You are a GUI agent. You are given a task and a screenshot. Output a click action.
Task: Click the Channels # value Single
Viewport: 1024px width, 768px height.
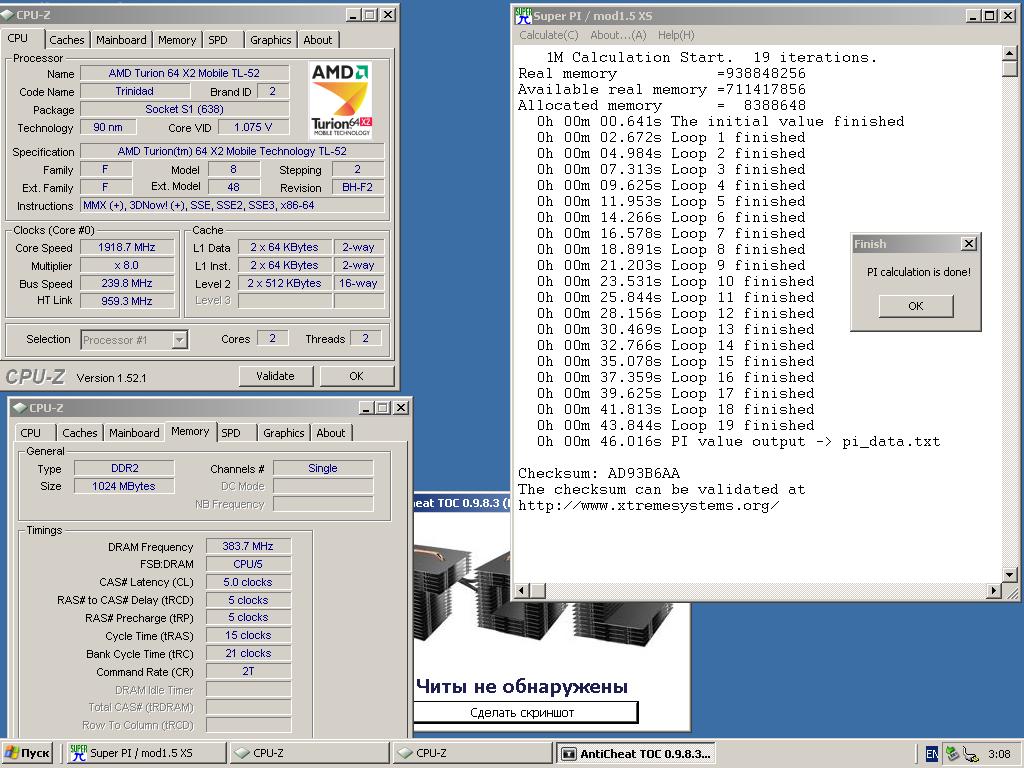tap(323, 468)
